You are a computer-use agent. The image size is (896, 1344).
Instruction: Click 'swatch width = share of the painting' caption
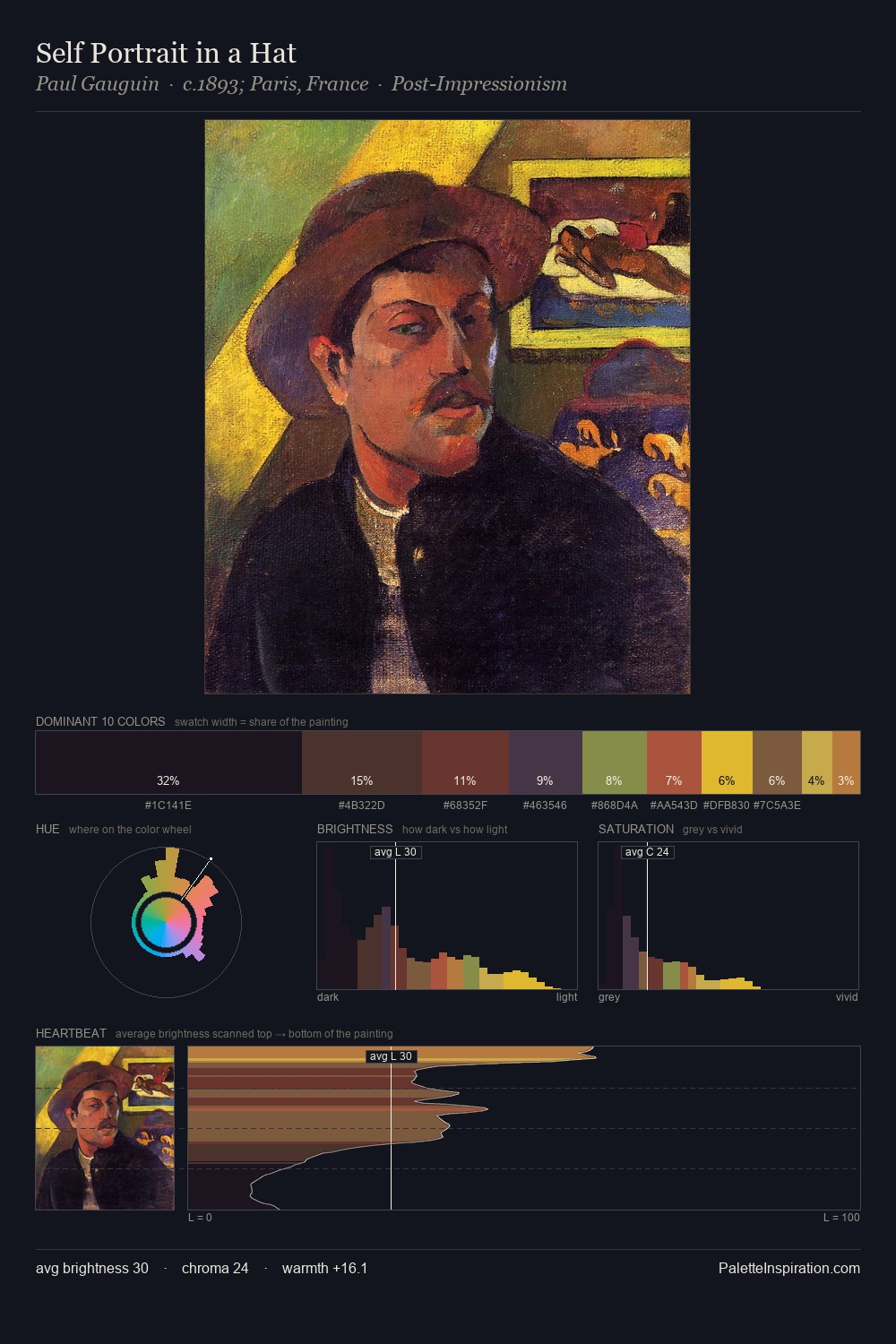(x=262, y=722)
